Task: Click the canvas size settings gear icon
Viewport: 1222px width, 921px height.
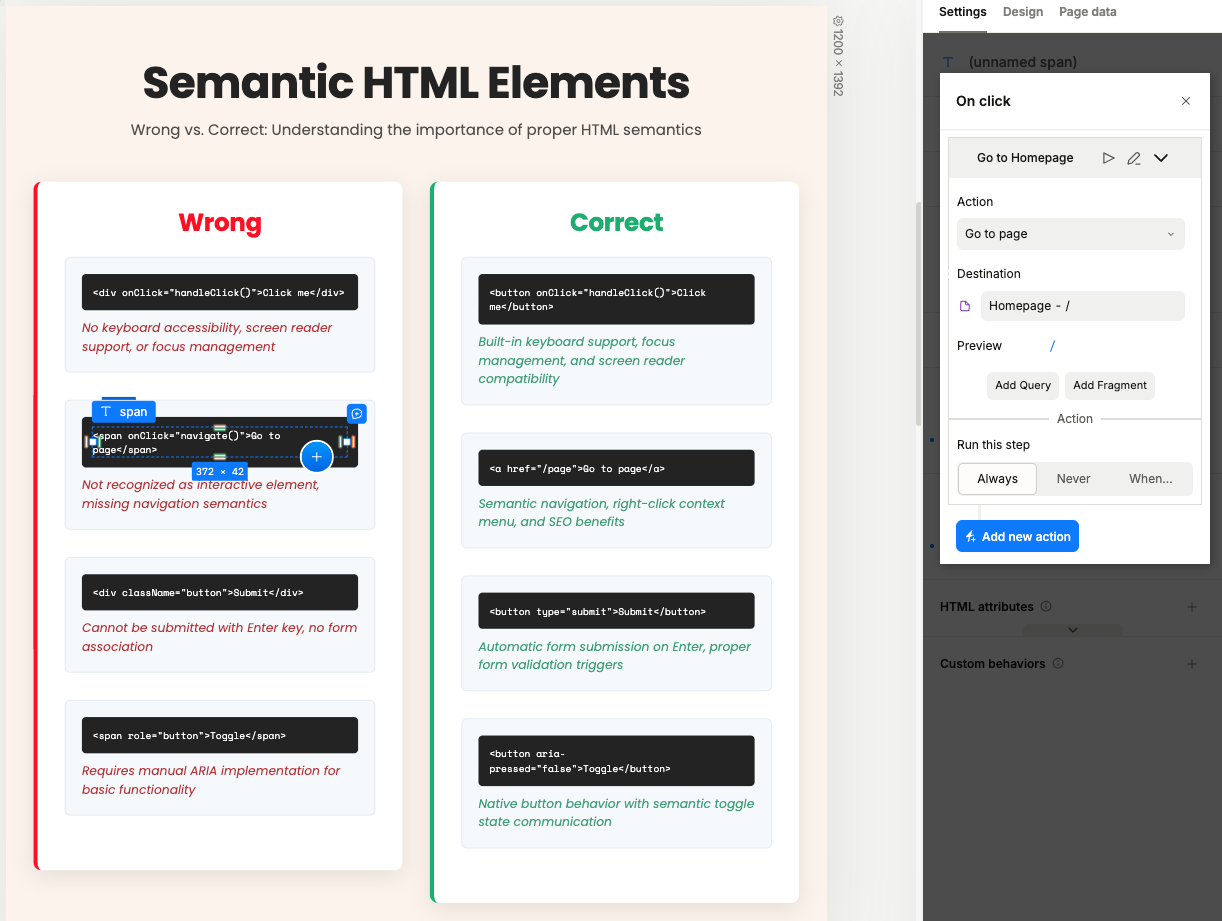Action: pos(838,20)
